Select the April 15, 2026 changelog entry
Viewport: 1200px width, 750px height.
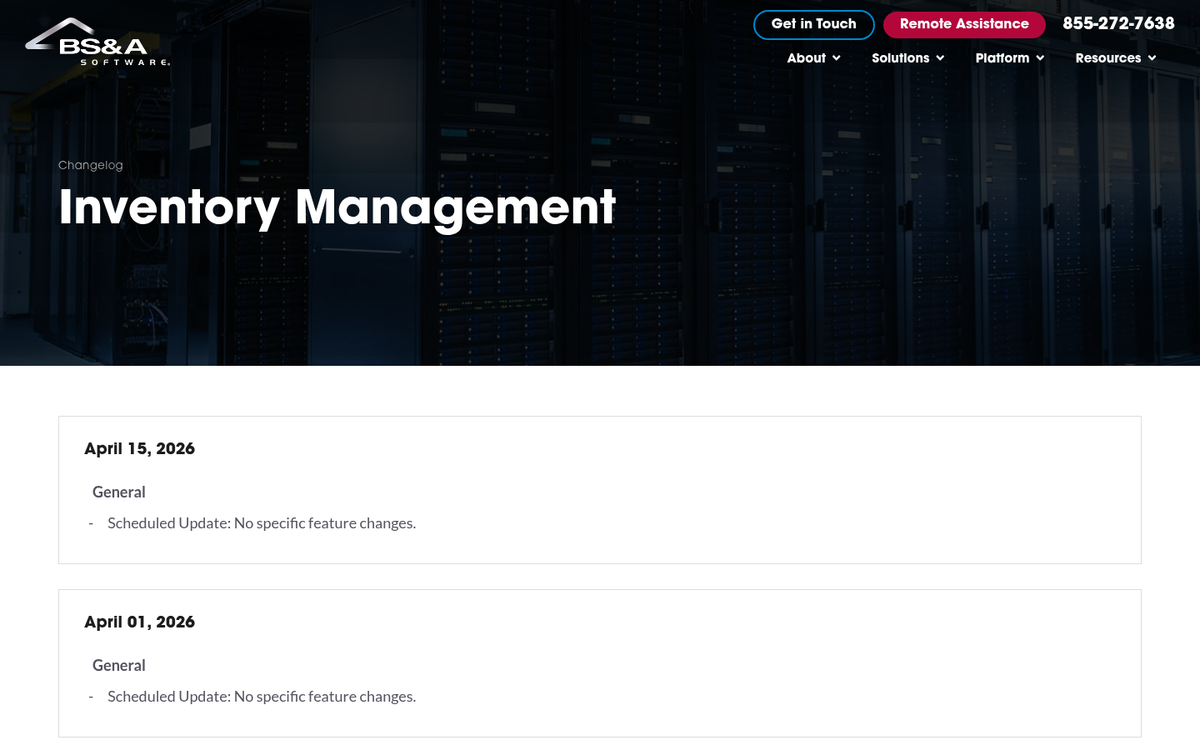(140, 449)
